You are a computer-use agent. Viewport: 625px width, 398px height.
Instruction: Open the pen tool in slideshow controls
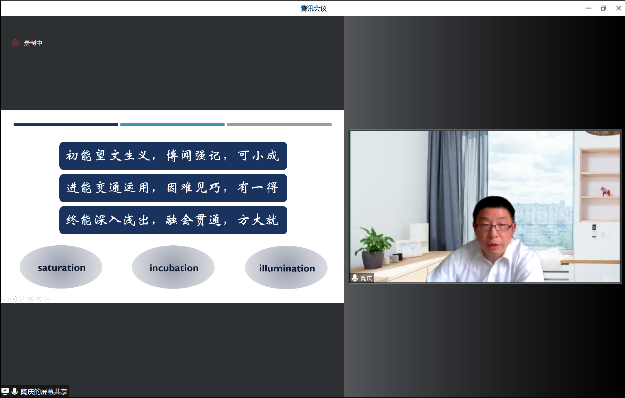(22, 299)
